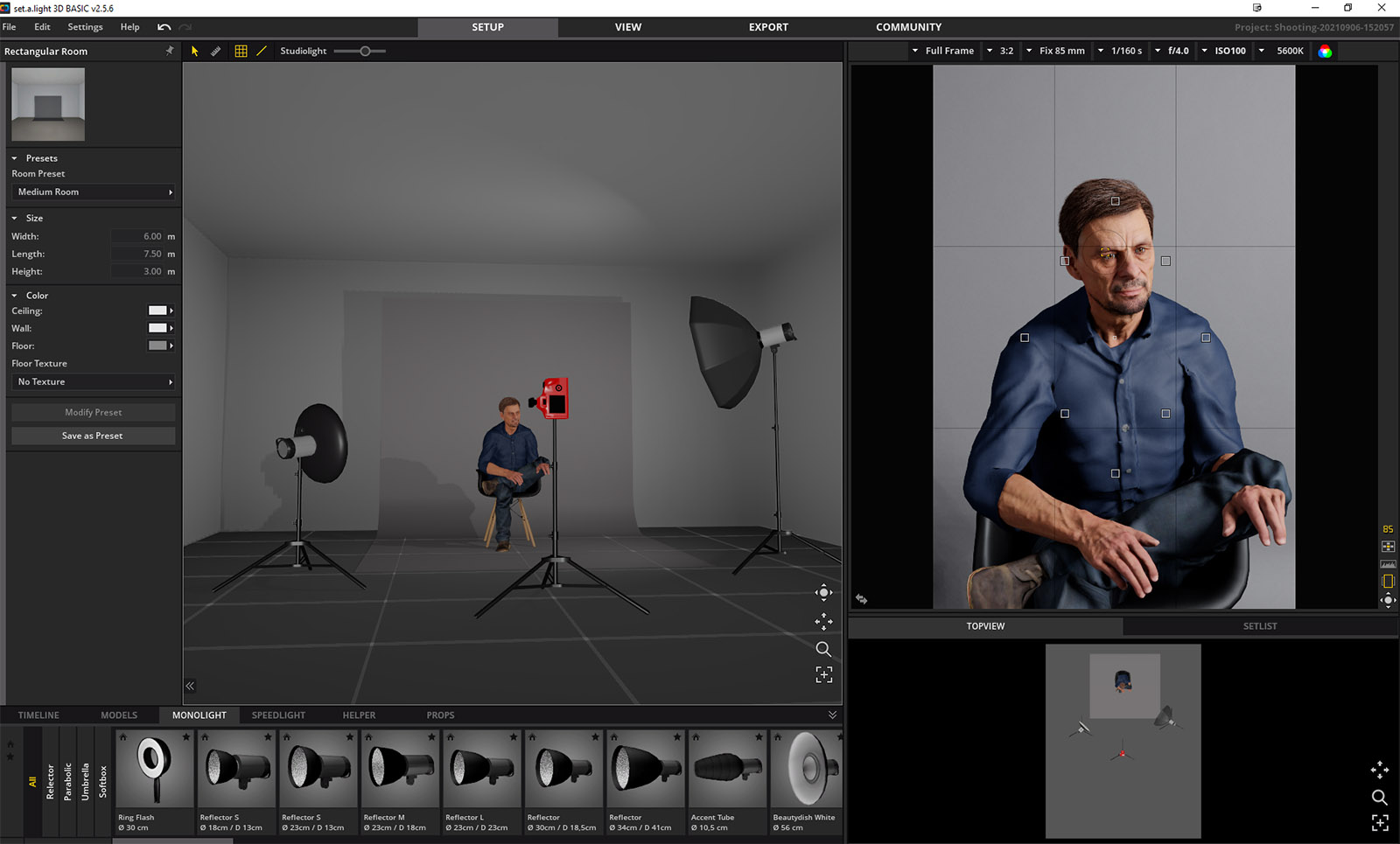Click the pin icon on Rectangular Room panel
This screenshot has width=1400, height=844.
pyautogui.click(x=169, y=52)
